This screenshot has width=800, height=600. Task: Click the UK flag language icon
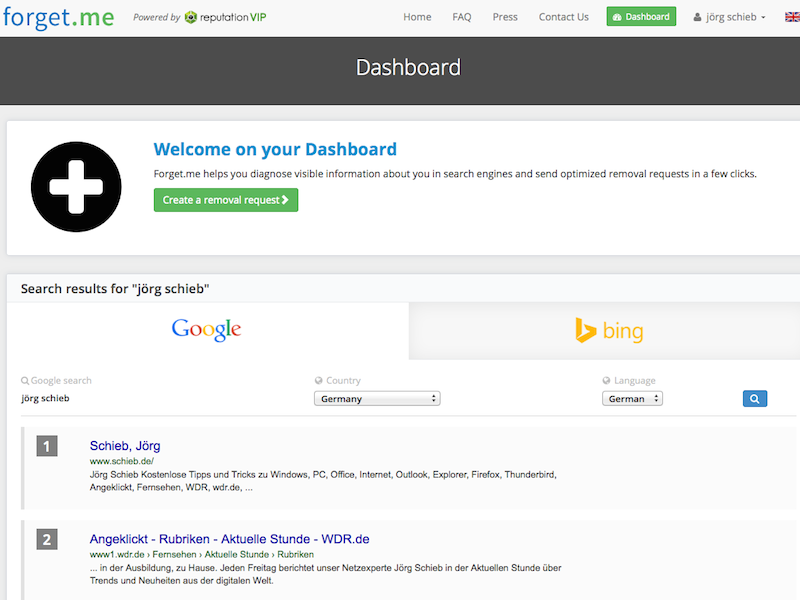(x=792, y=17)
